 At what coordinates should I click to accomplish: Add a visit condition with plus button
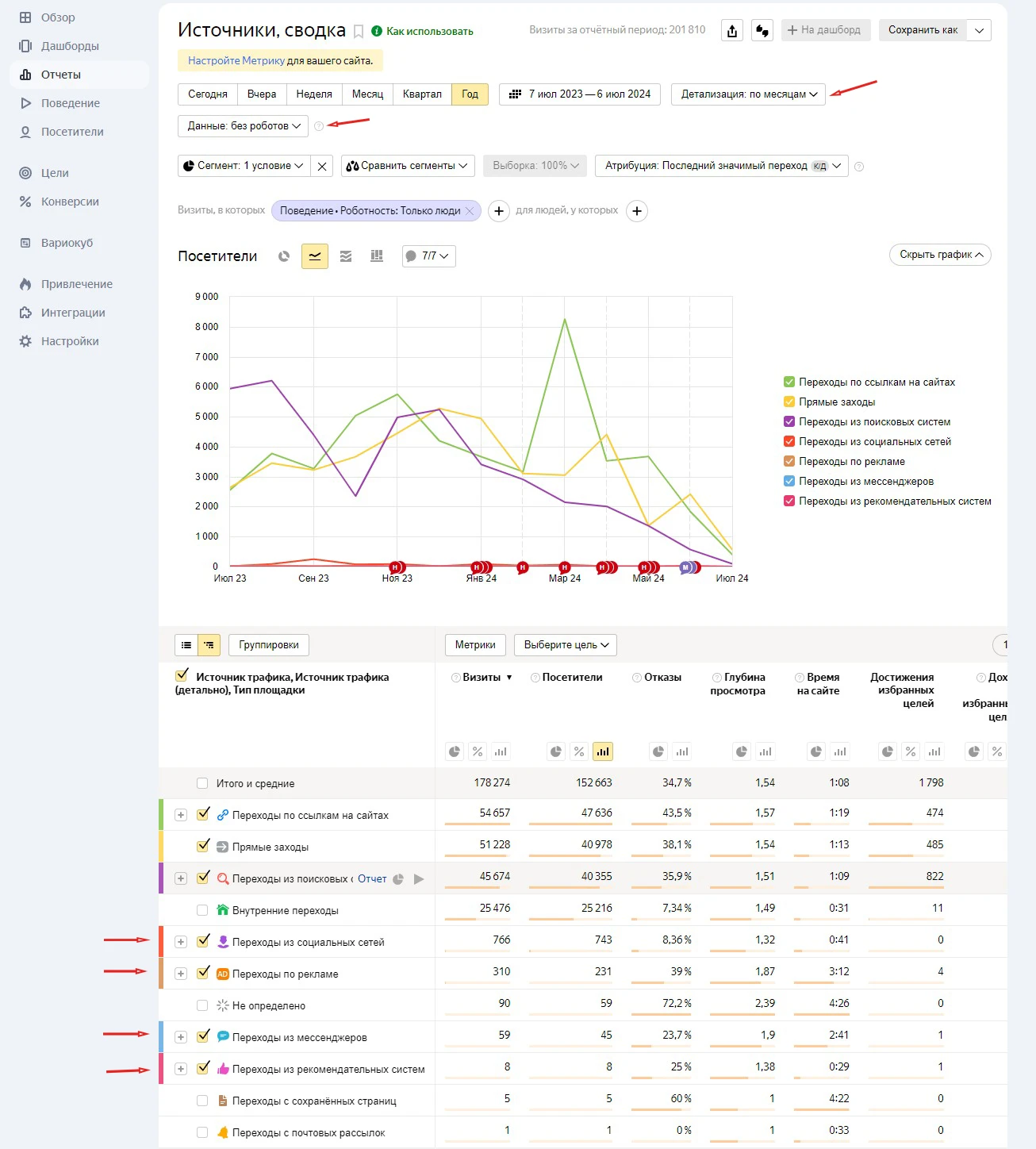point(498,211)
